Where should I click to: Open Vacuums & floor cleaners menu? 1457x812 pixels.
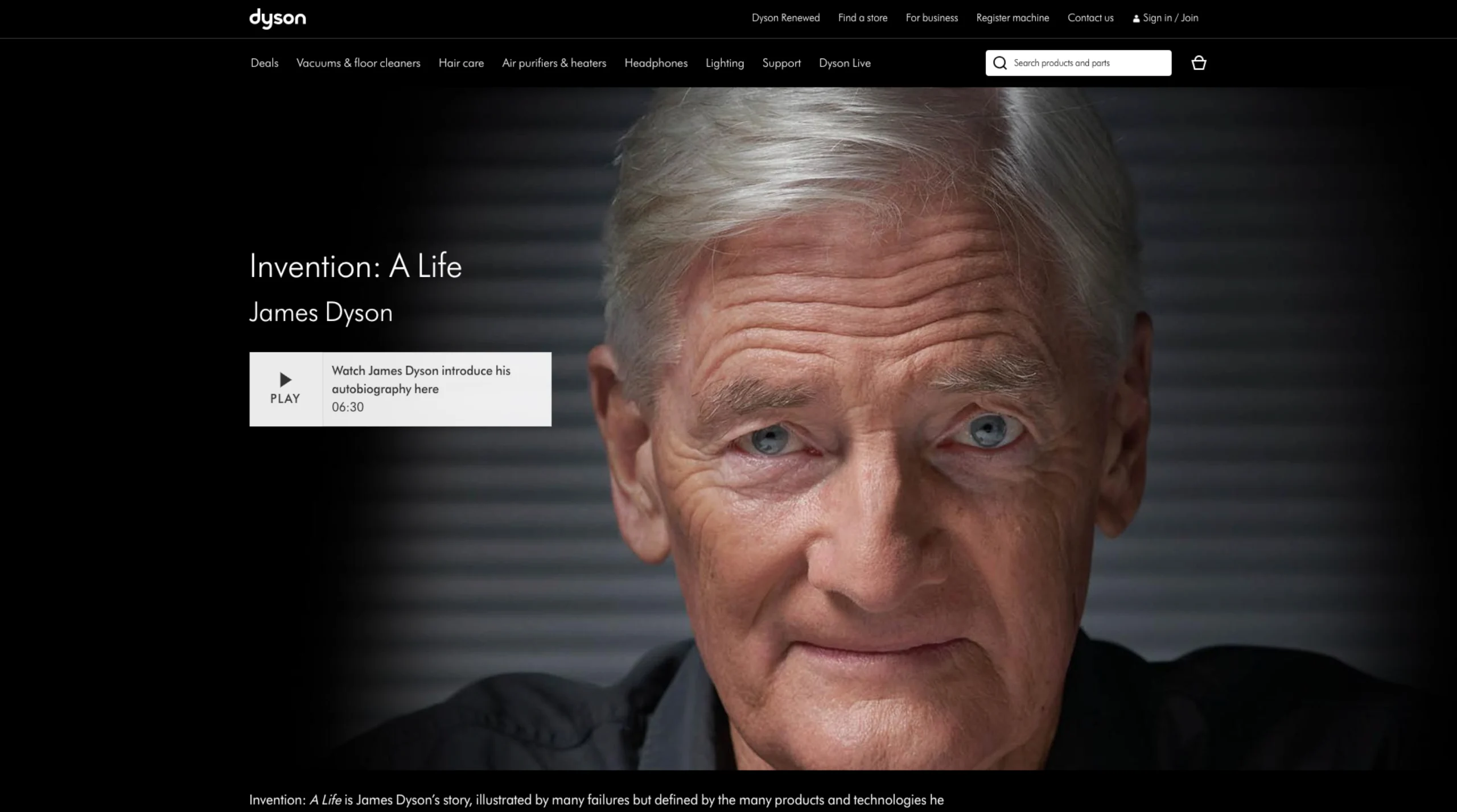click(x=359, y=63)
